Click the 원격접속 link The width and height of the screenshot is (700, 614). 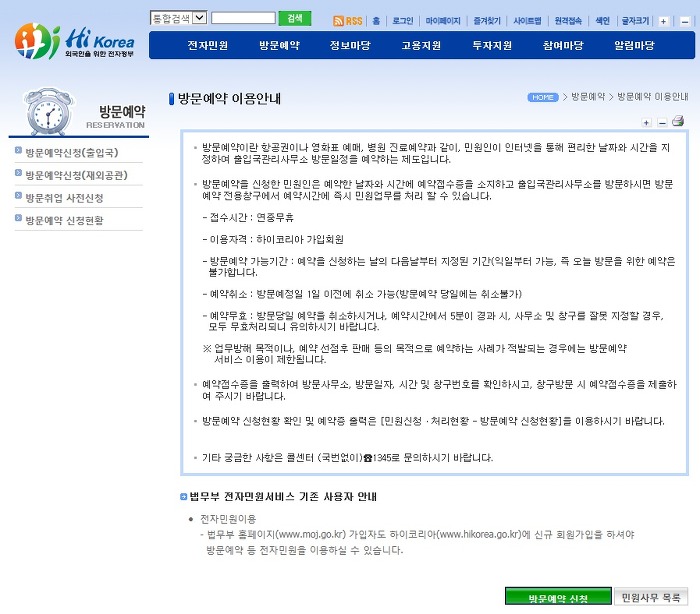[568, 21]
